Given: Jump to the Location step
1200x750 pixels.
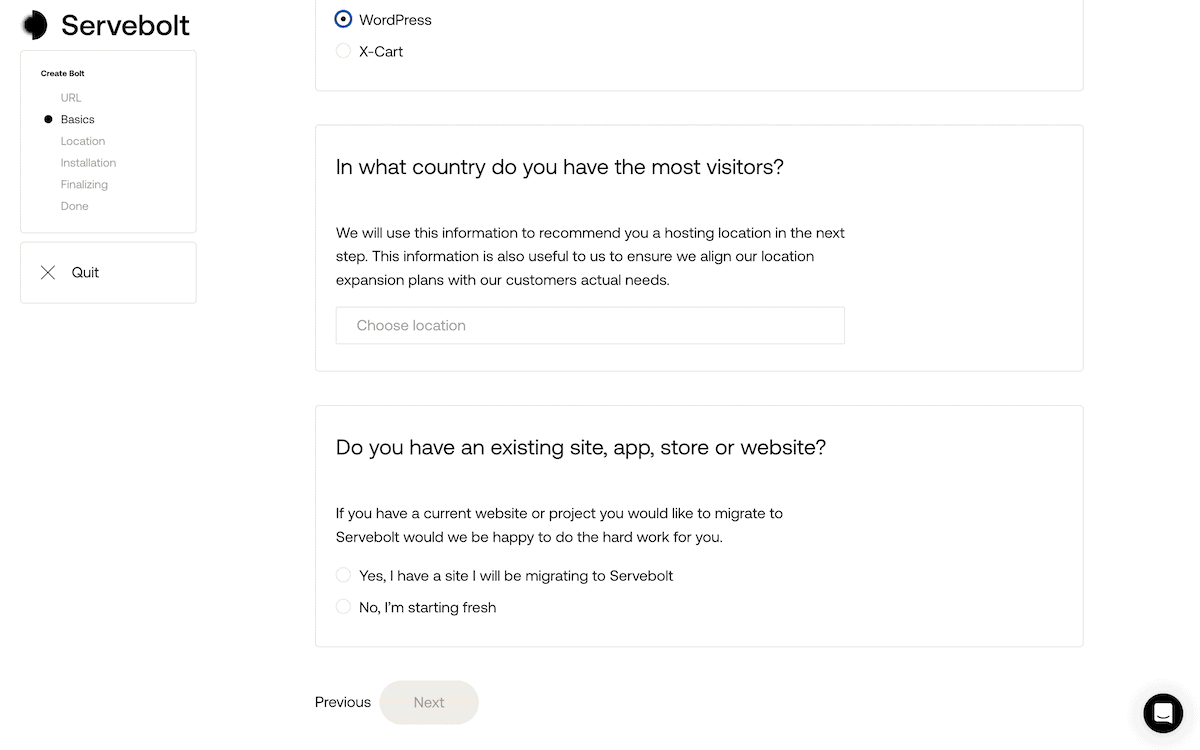Looking at the screenshot, I should [x=83, y=141].
